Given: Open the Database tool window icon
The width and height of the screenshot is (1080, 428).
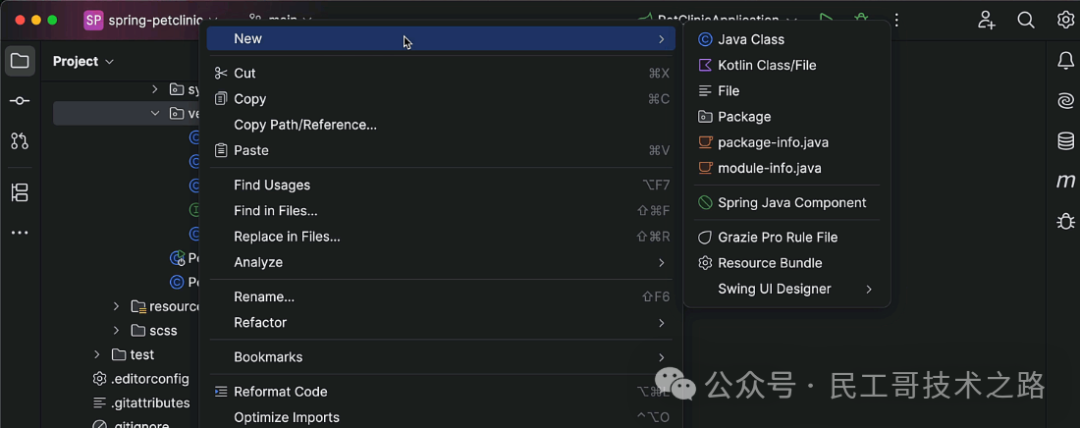Looking at the screenshot, I should point(1066,141).
